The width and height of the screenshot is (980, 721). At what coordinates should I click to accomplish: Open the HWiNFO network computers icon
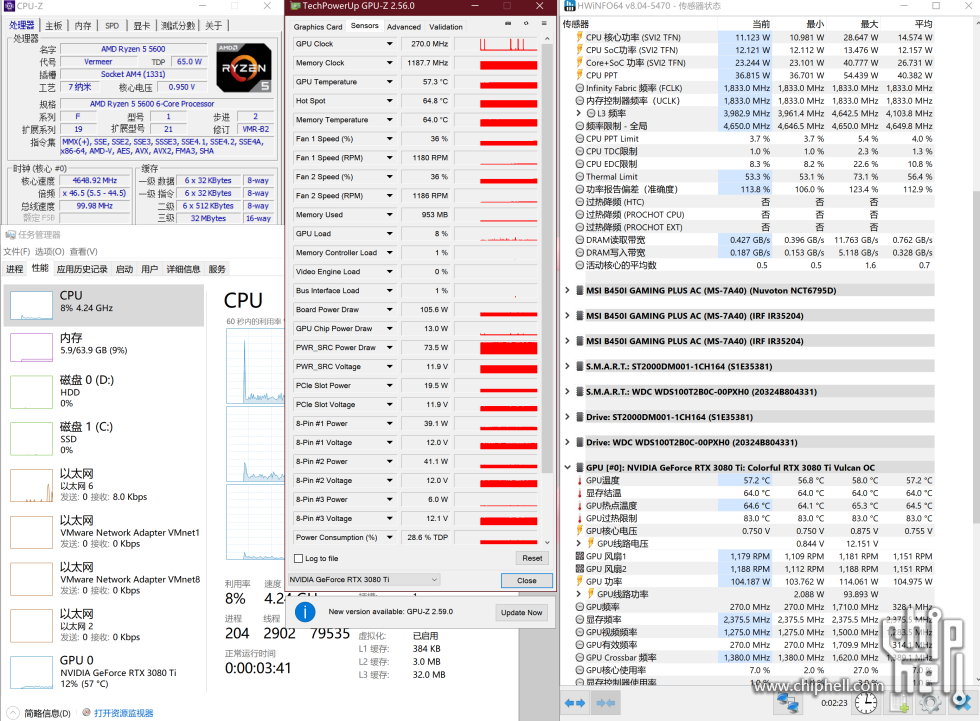(x=788, y=704)
